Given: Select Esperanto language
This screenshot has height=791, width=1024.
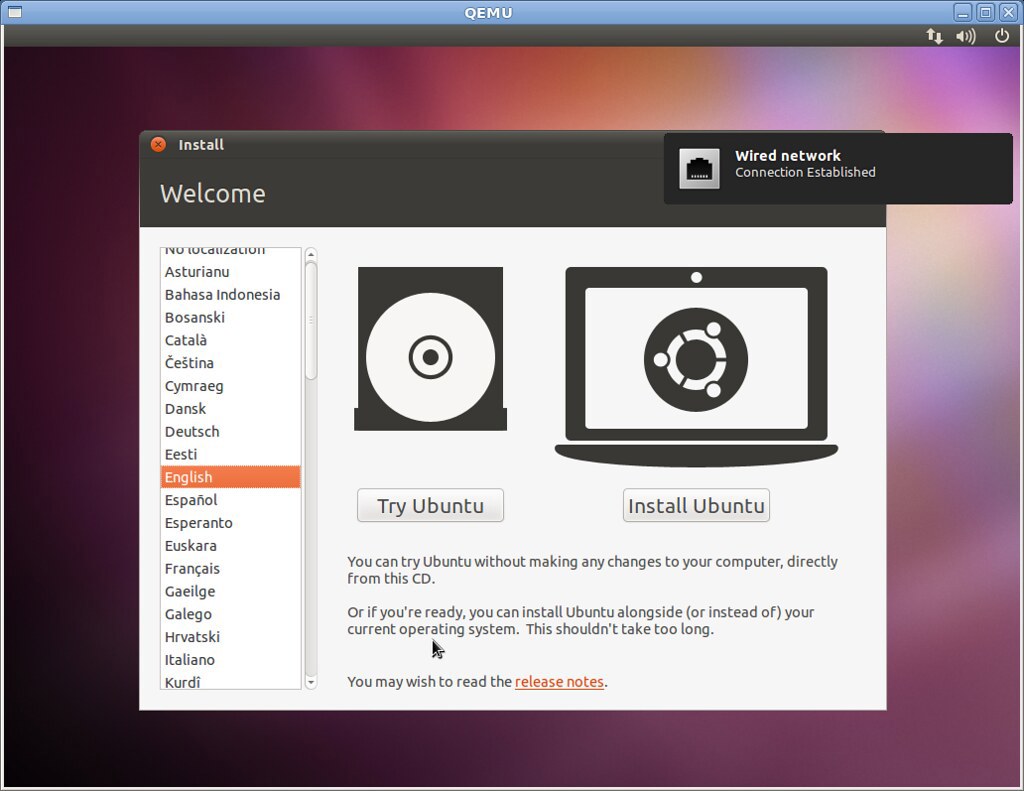Looking at the screenshot, I should point(231,523).
